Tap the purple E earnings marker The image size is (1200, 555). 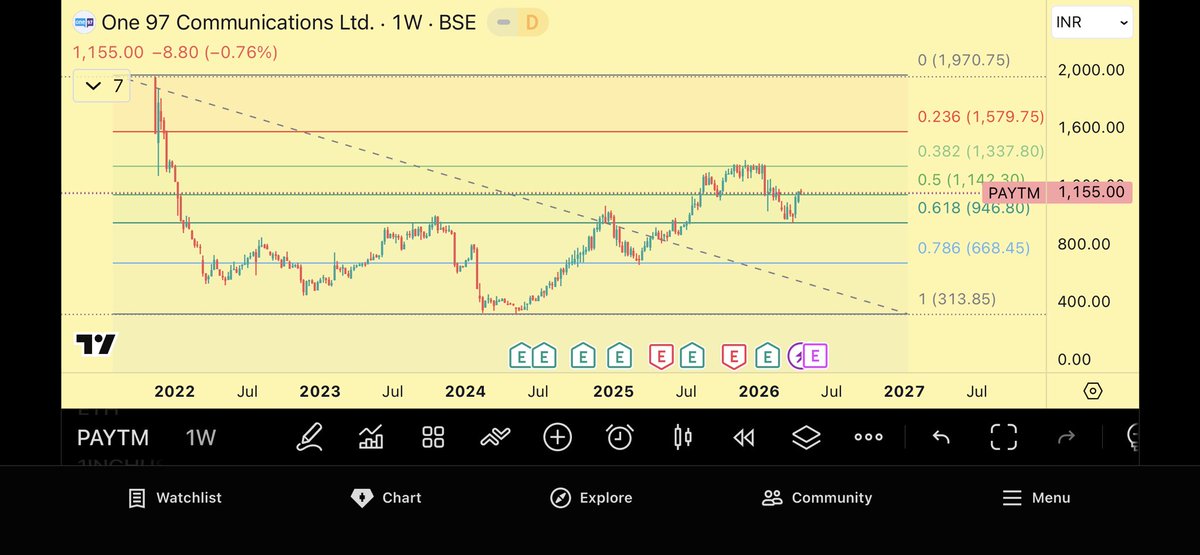click(x=815, y=354)
